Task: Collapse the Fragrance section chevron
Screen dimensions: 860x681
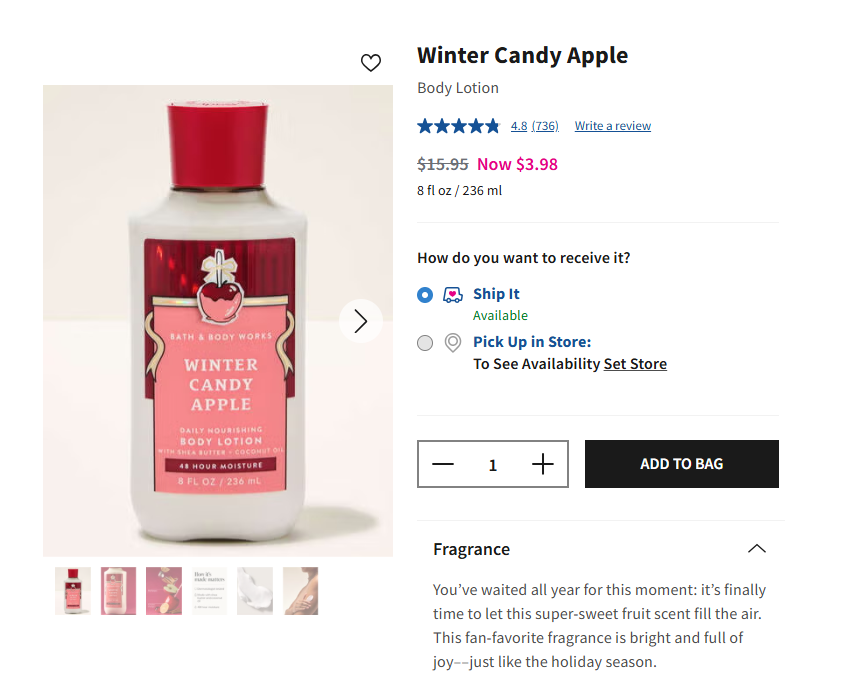Action: coord(757,549)
